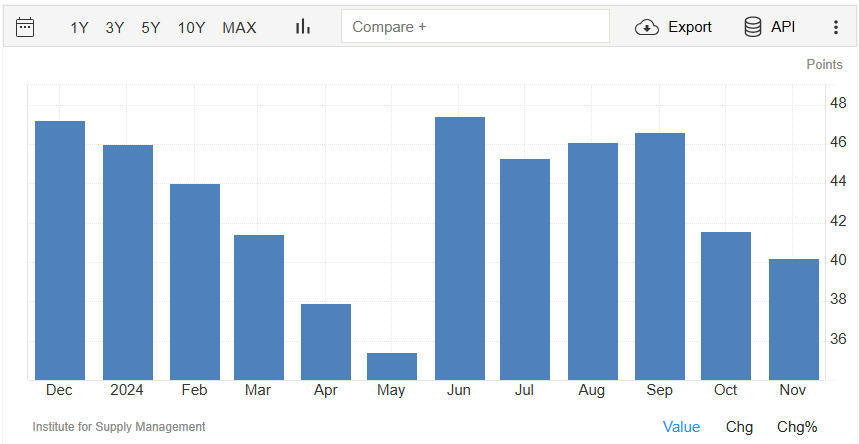Image resolution: width=859 pixels, height=444 pixels.
Task: Switch chart to Value view
Action: point(681,427)
